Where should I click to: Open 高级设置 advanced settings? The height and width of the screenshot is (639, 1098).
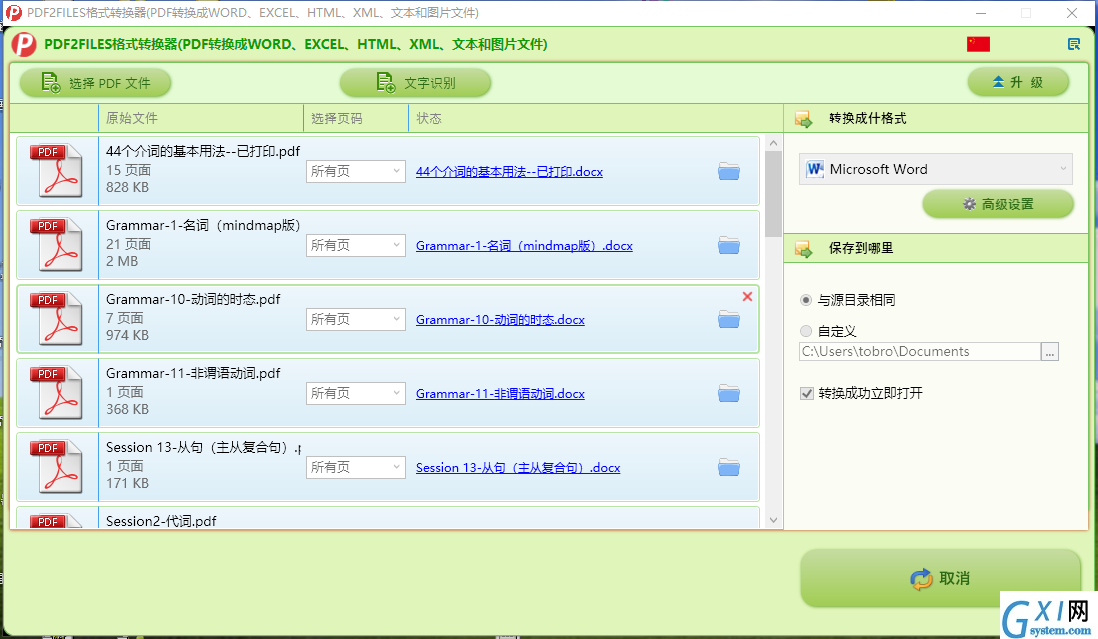(x=998, y=204)
